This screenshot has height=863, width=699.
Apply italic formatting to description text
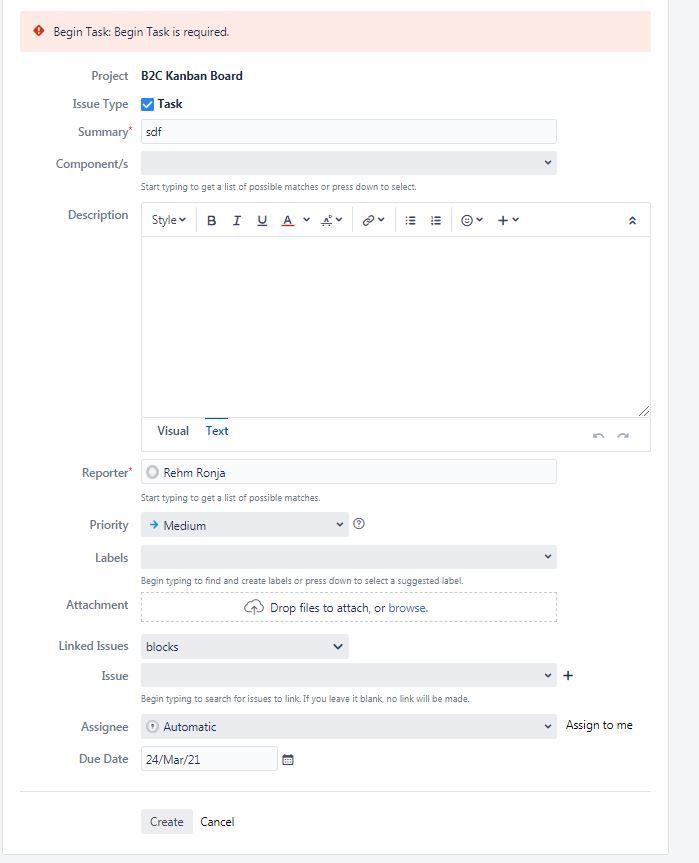coord(236,220)
